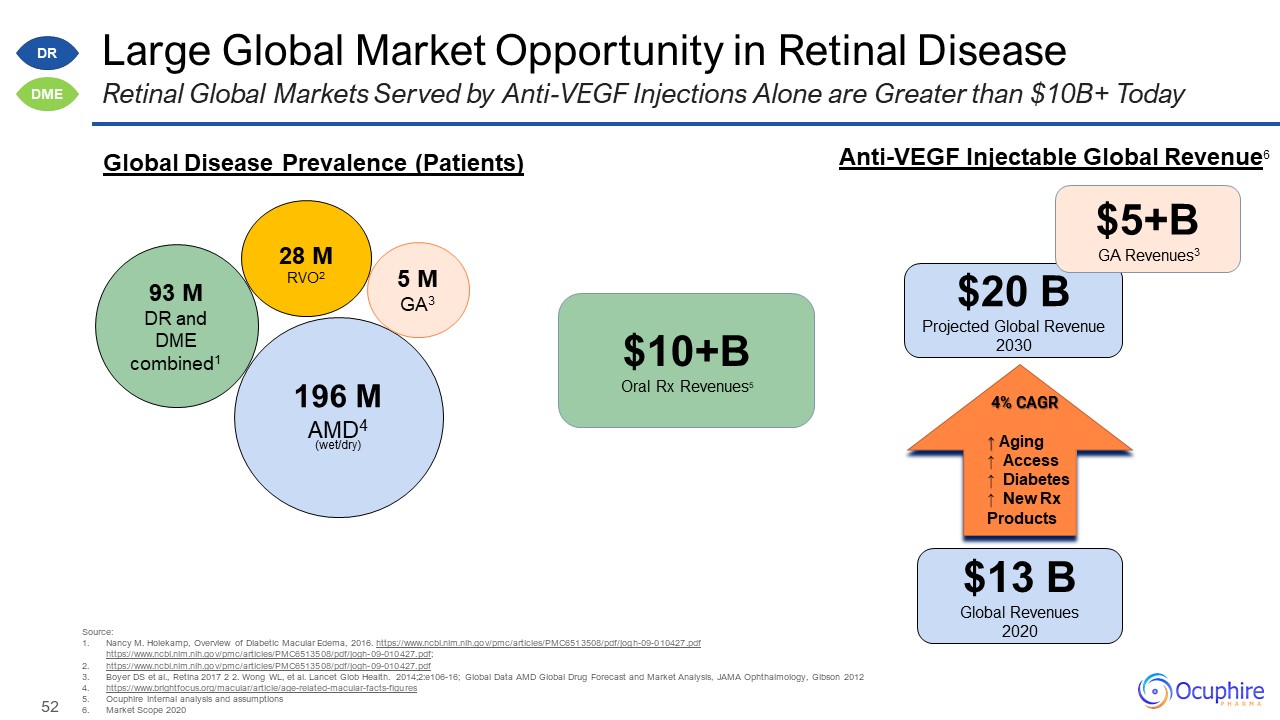Select the $13 B Global Revenues 2020 box

(x=1019, y=595)
